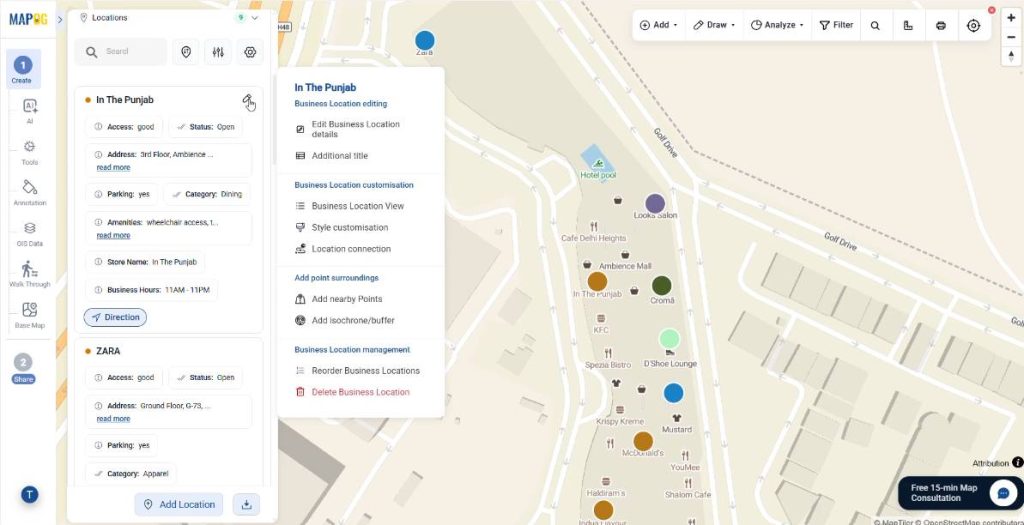
Task: Open the Analyze dropdown menu
Action: tap(776, 25)
